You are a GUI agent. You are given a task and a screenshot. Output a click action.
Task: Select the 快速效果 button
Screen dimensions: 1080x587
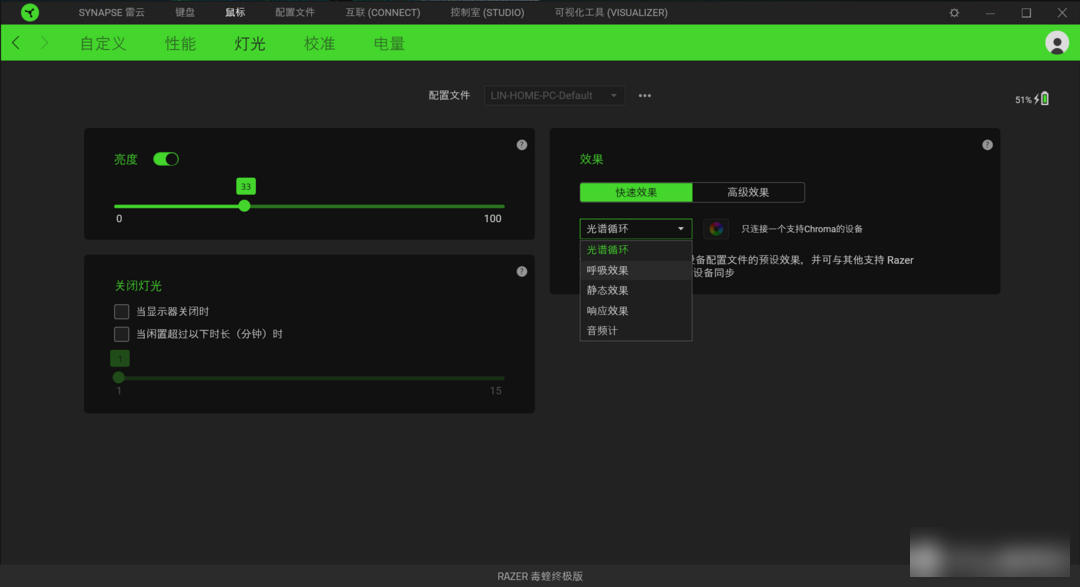[636, 192]
